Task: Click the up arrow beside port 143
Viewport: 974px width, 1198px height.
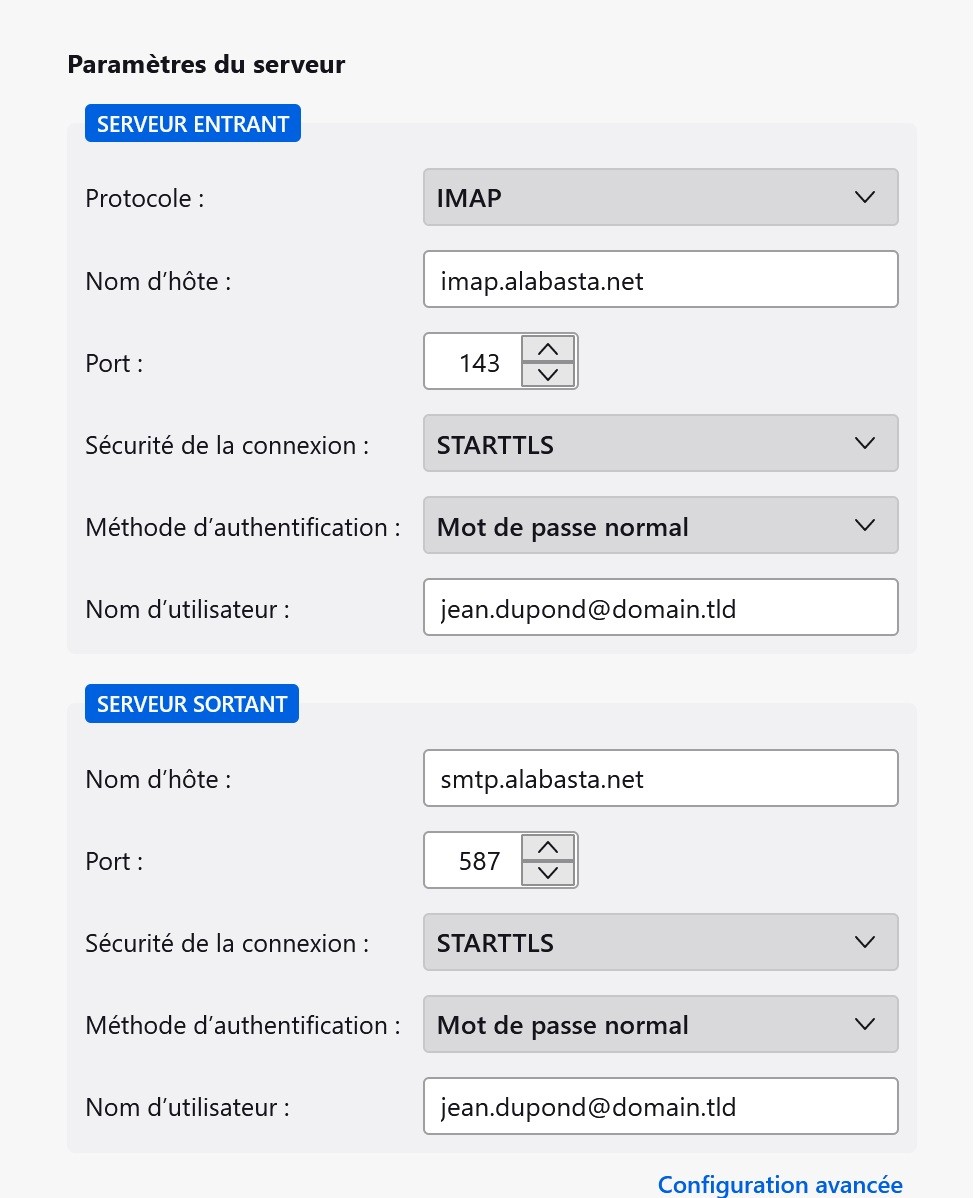Action: tap(547, 348)
